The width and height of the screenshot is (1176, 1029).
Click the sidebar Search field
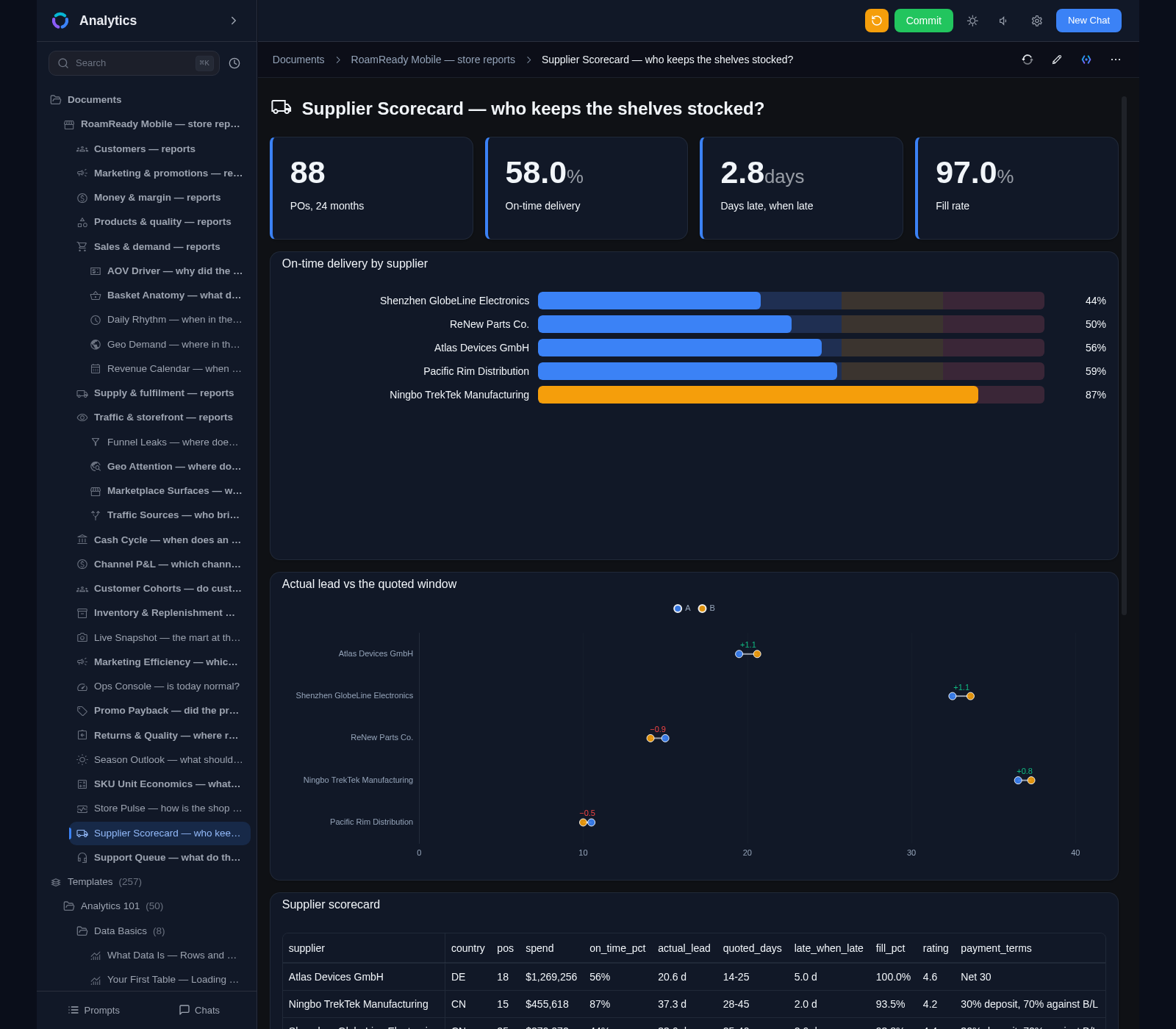[134, 63]
